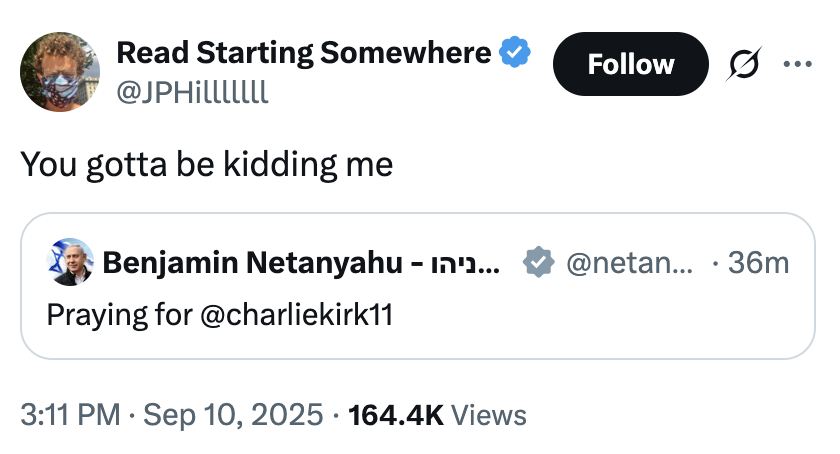Click Benjamin Netanyahu's avatar in quoted tweet
This screenshot has width=840, height=454.
(70, 263)
